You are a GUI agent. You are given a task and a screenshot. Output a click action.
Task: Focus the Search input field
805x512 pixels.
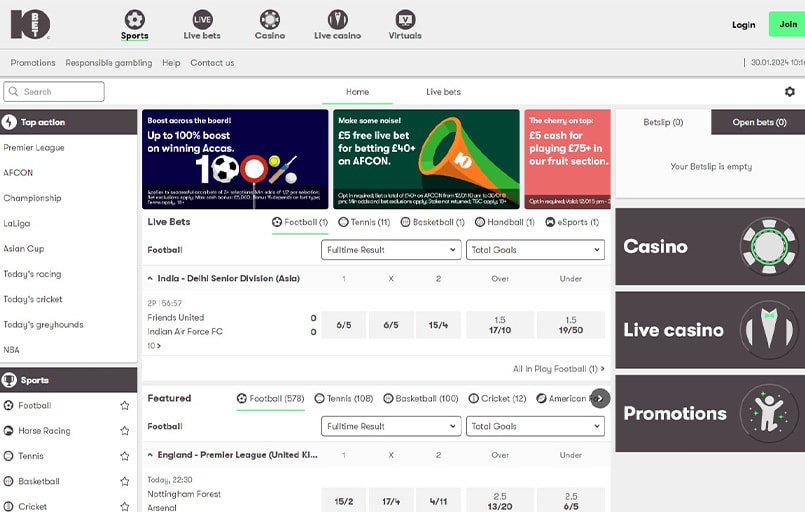point(54,91)
